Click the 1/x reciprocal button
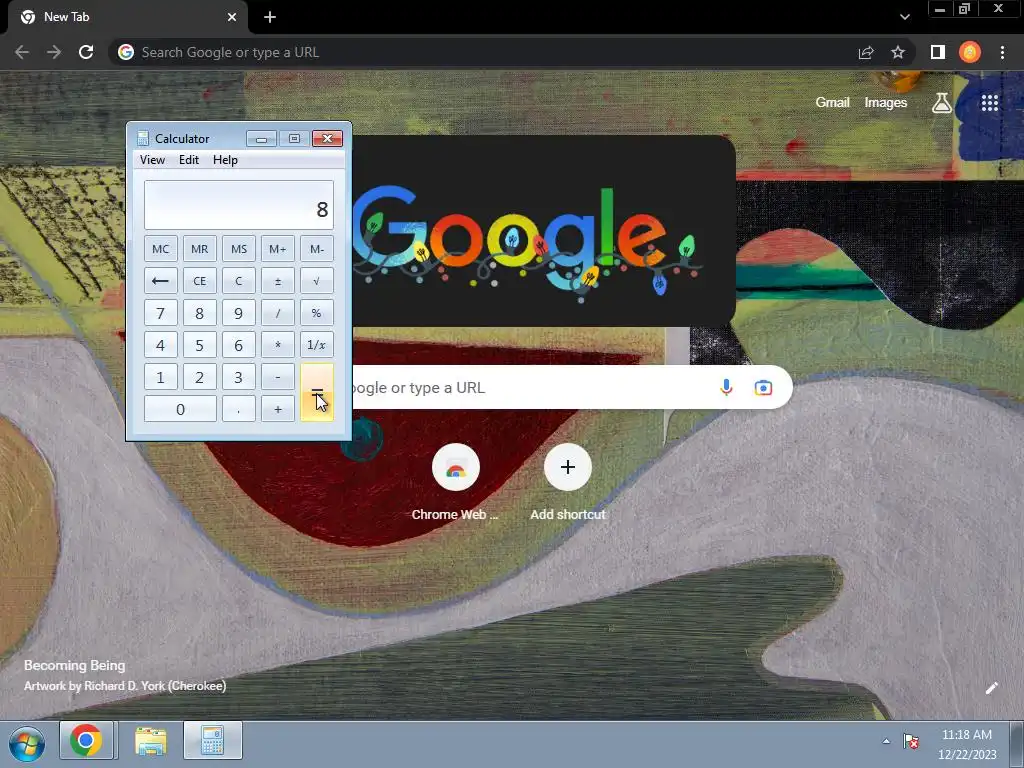The width and height of the screenshot is (1024, 768). click(317, 345)
